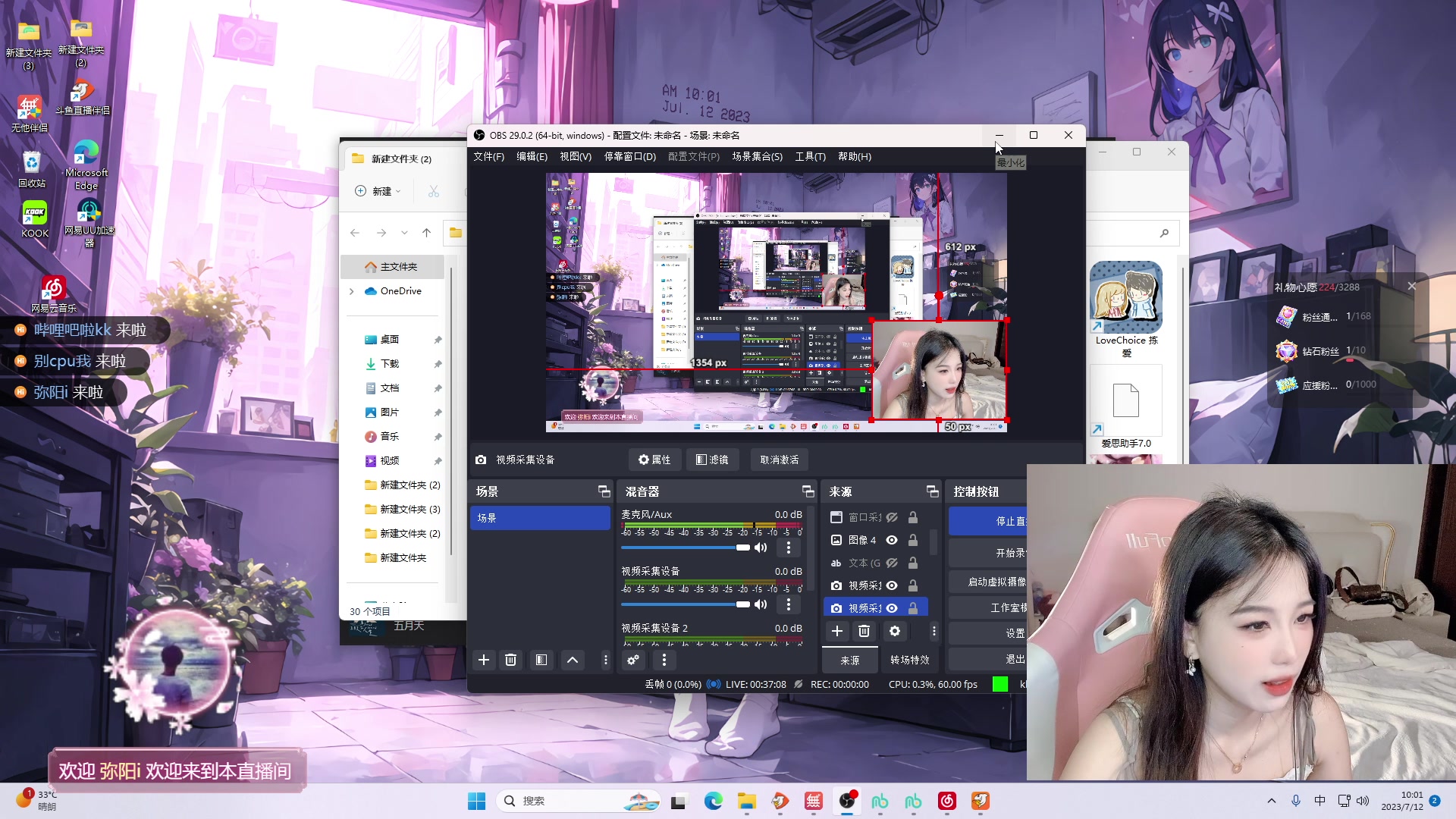The width and height of the screenshot is (1456, 819).
Task: Switch to 转场特效 tab
Action: [909, 660]
